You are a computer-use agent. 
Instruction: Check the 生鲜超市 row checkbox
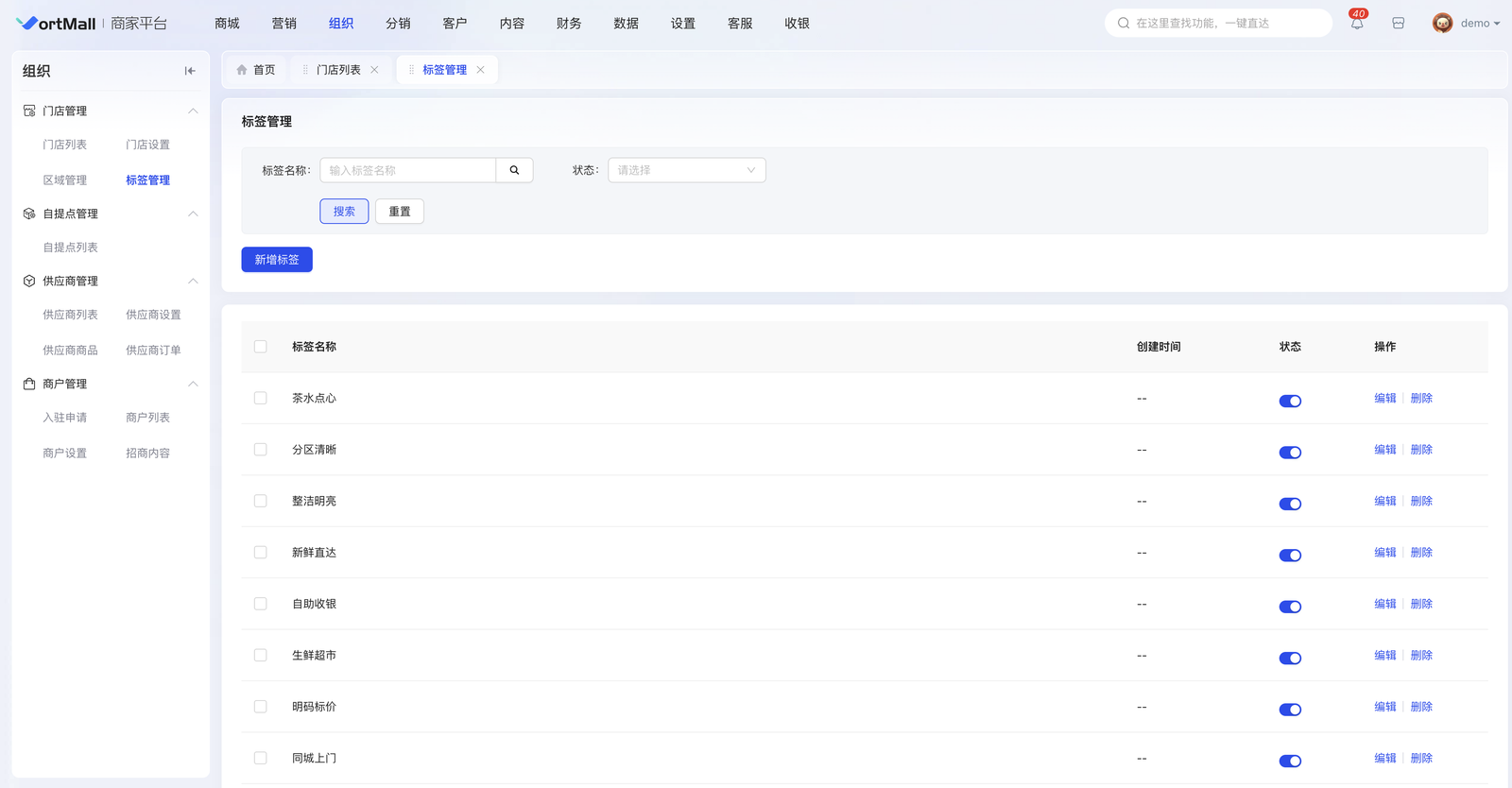click(x=261, y=655)
